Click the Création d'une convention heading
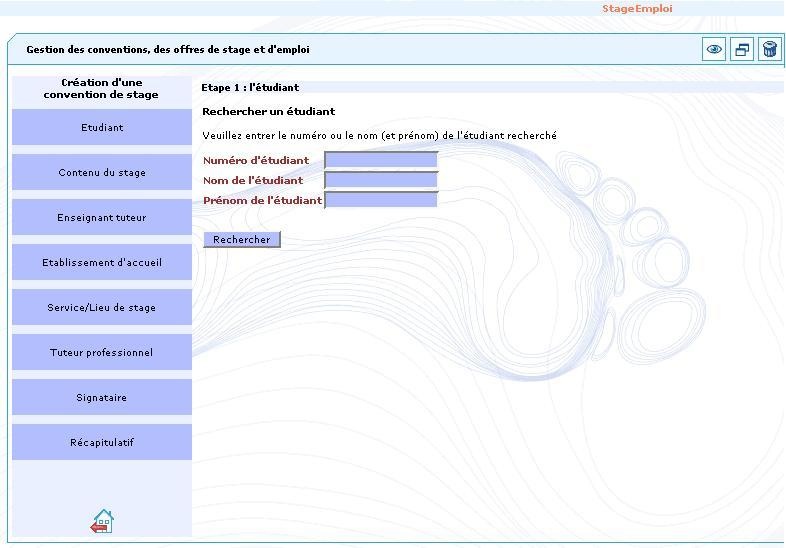 click(101, 89)
